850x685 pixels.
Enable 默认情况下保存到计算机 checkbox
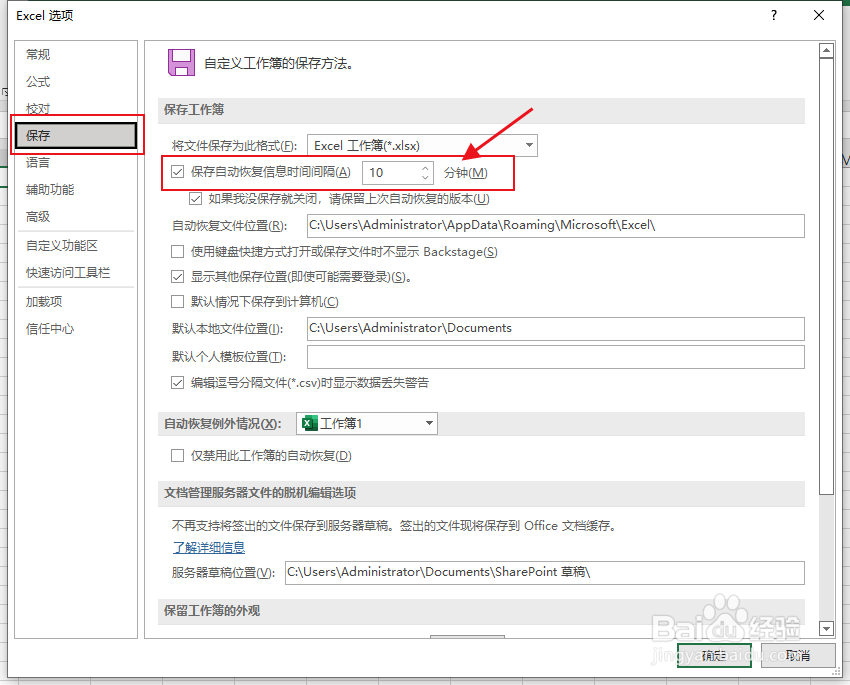(x=177, y=301)
